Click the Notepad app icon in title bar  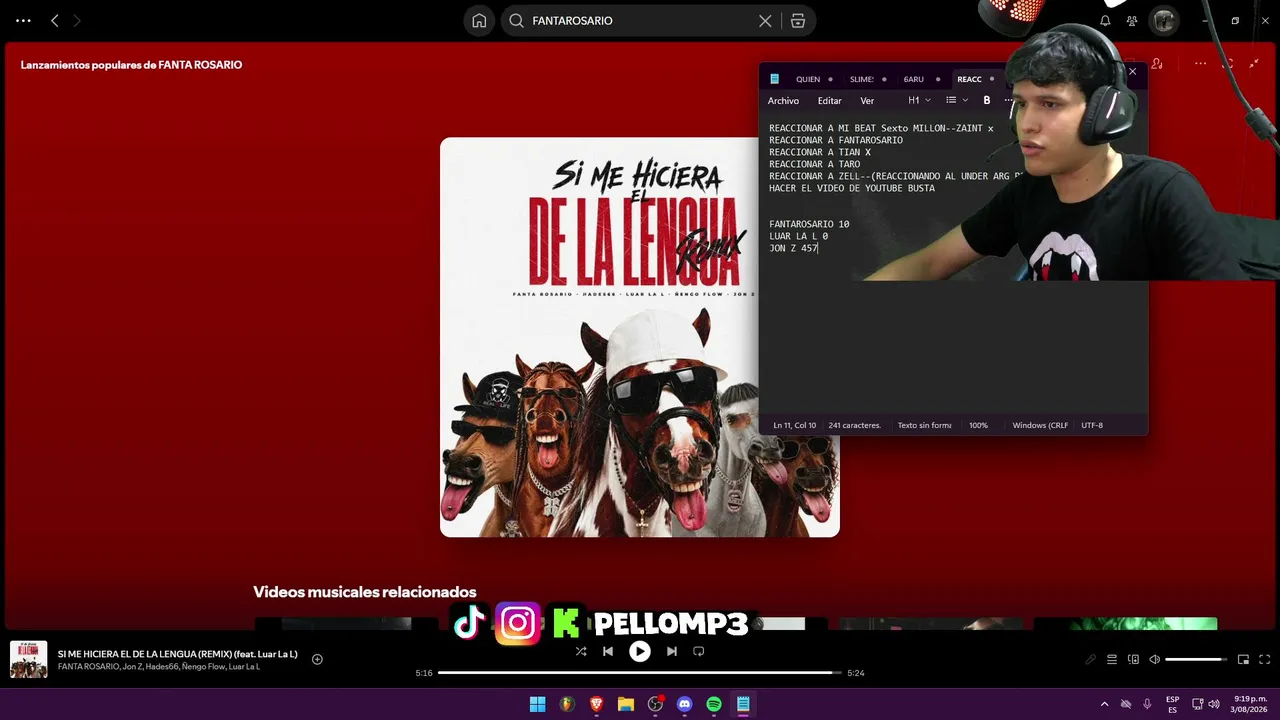774,79
